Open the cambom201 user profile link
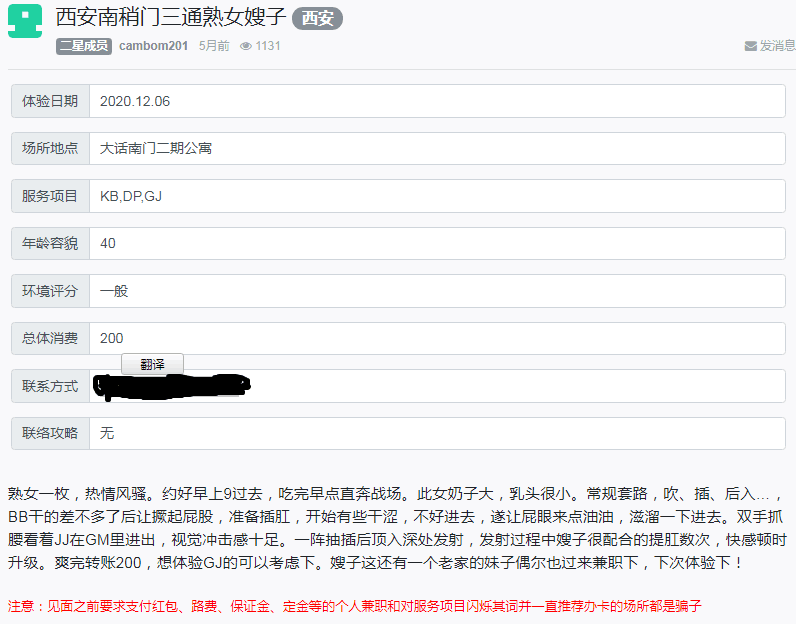This screenshot has height=624, width=796. pyautogui.click(x=154, y=46)
